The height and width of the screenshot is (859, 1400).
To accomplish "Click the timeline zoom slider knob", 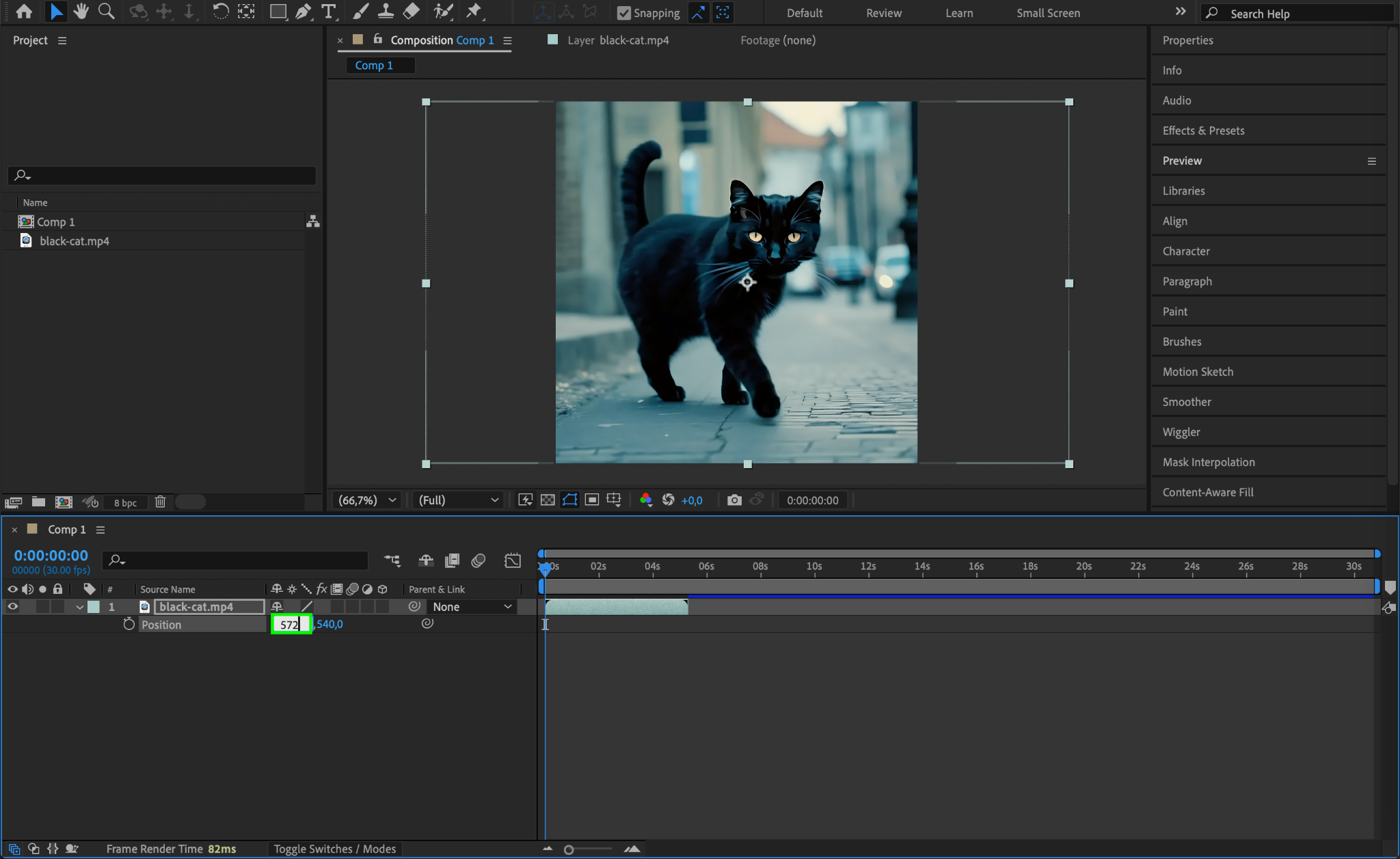I will tap(569, 849).
